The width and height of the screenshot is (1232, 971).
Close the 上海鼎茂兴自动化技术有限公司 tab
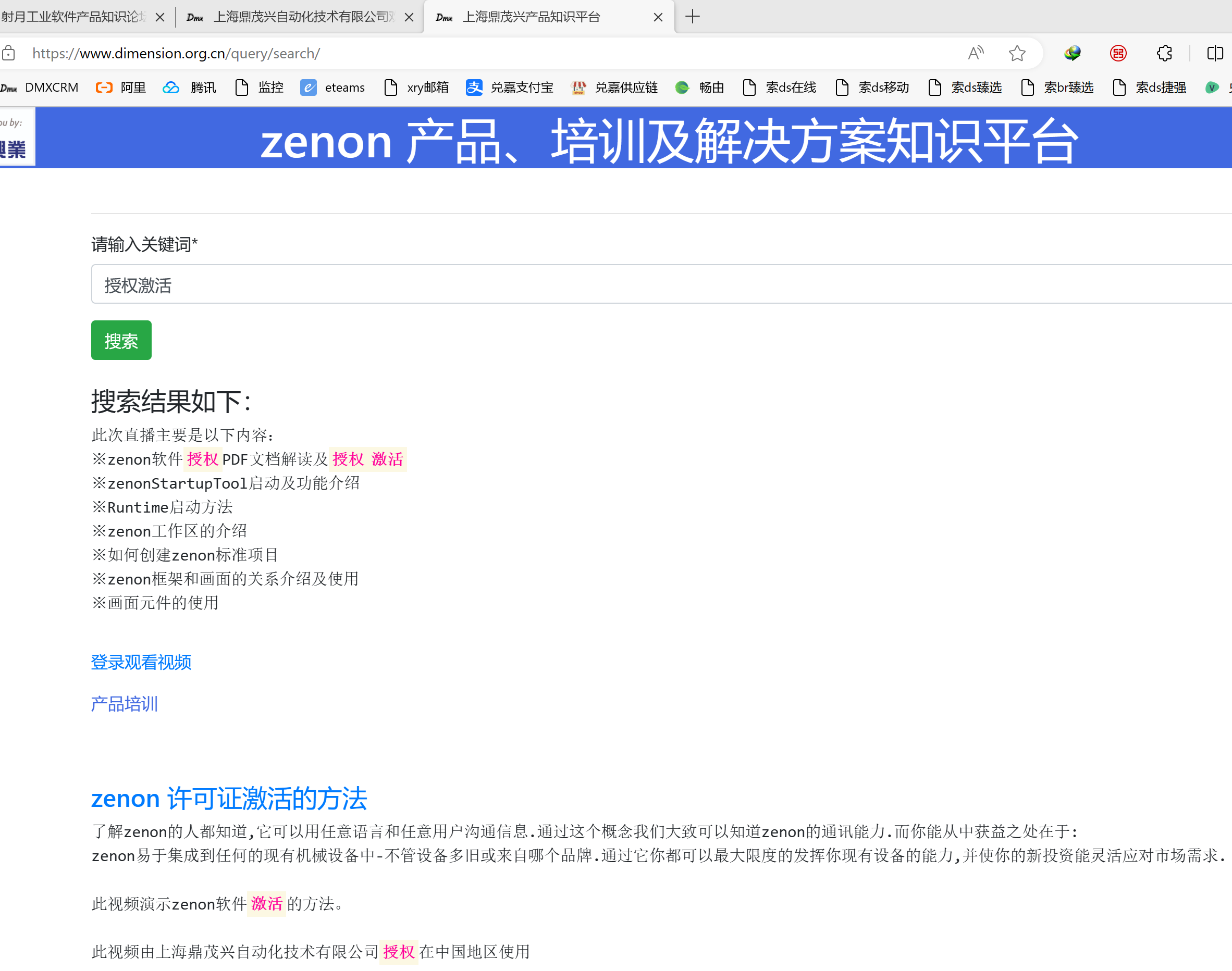pos(409,17)
